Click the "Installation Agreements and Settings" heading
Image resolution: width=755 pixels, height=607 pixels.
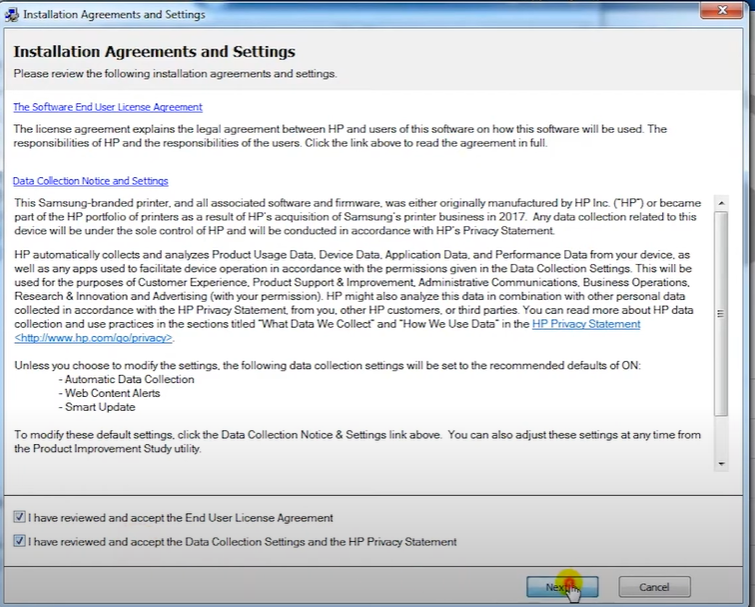(x=154, y=52)
